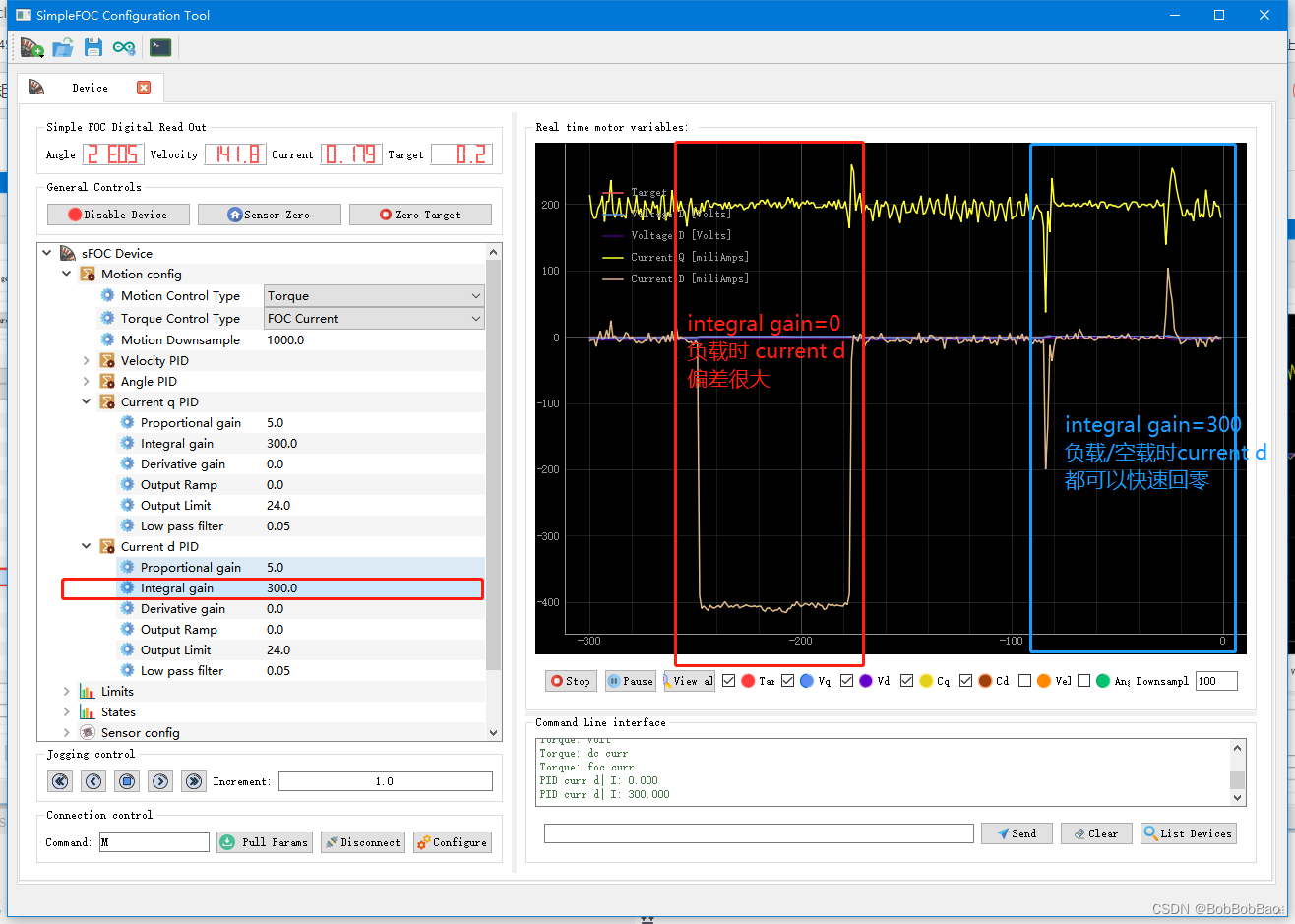This screenshot has height=924, width=1295.
Task: Jog fast forward with double-right arrow
Action: pos(194,781)
